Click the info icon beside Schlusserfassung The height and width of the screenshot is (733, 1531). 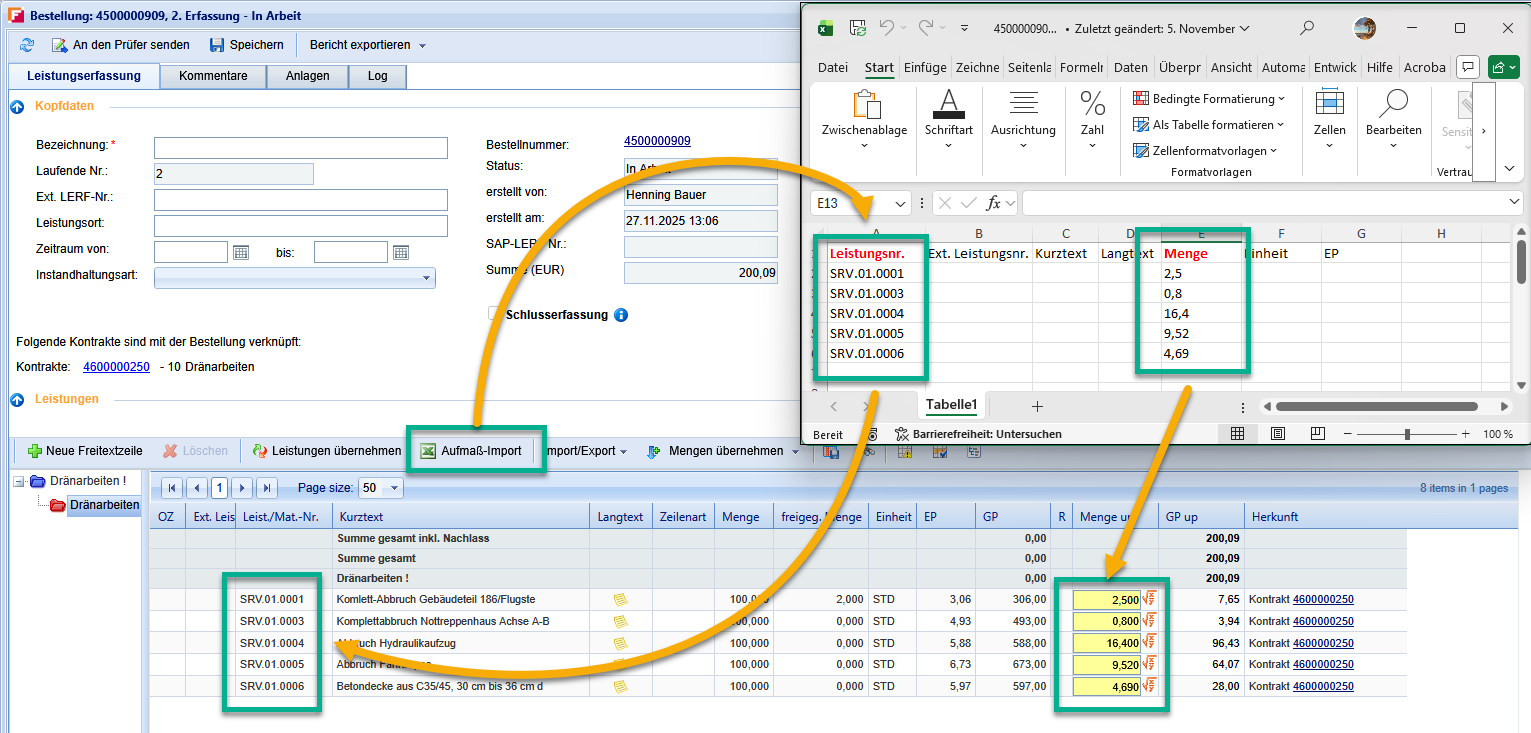point(620,315)
